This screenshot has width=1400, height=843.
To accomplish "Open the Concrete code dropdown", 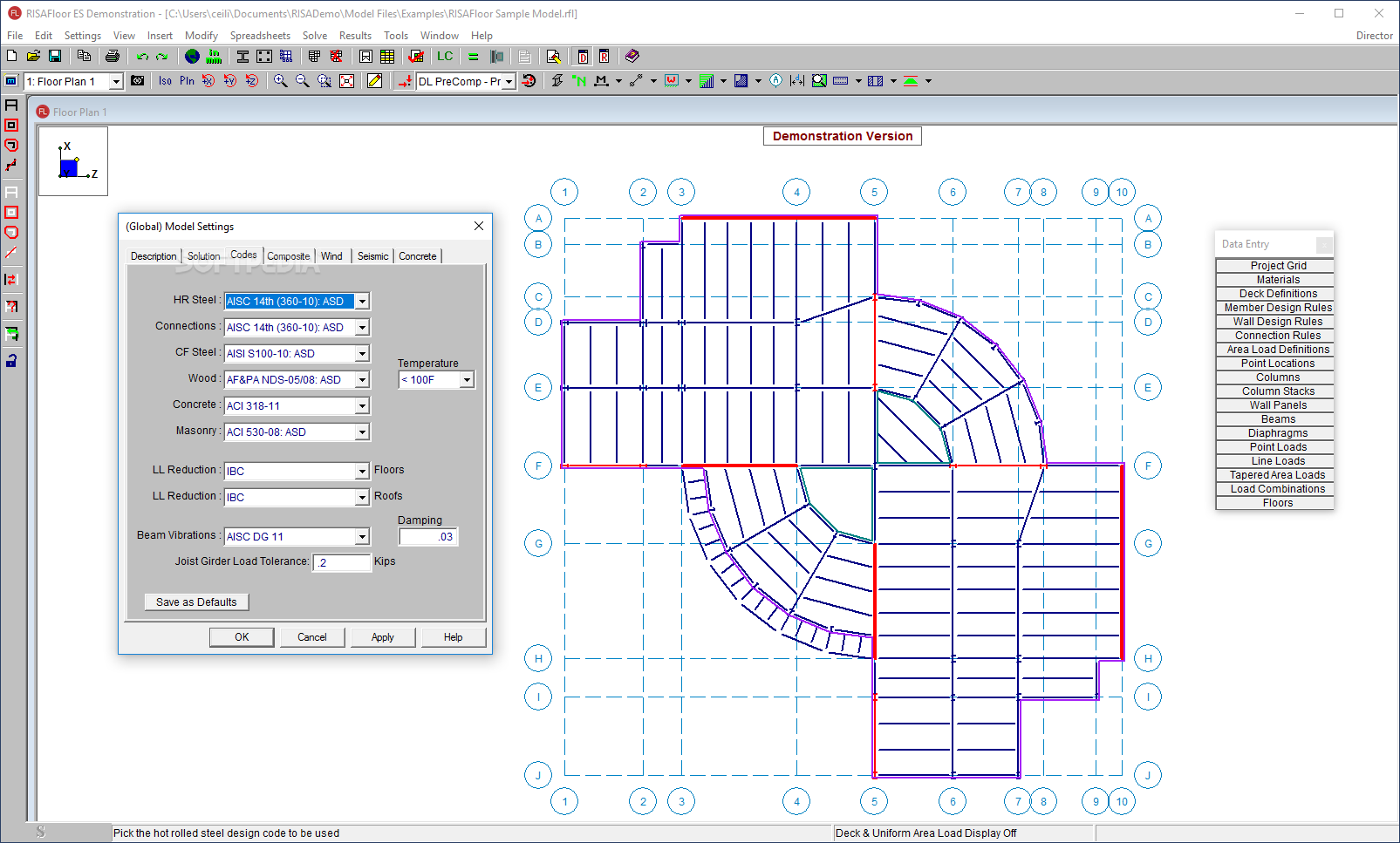I will coord(362,406).
